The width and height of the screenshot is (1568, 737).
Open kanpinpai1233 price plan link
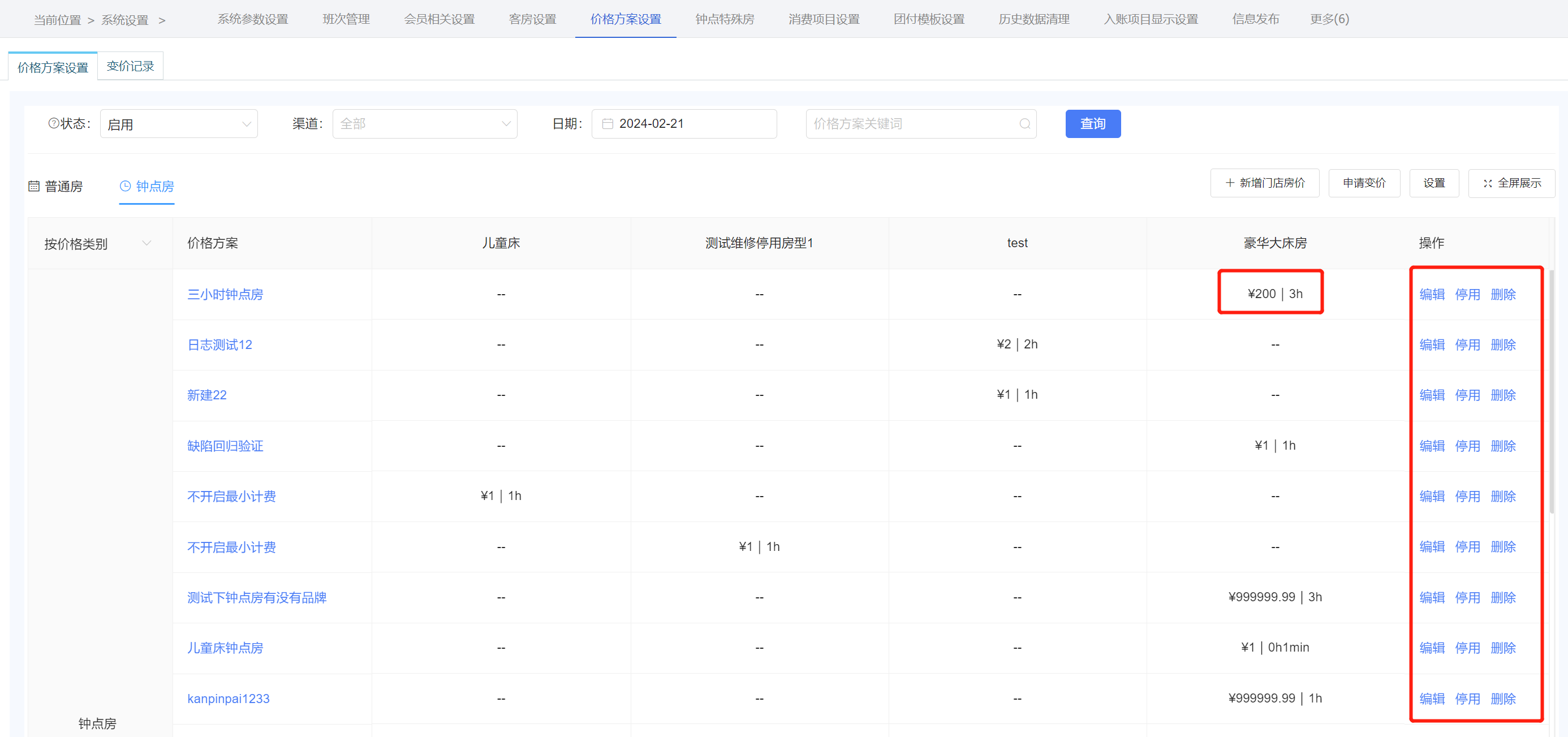pos(229,699)
